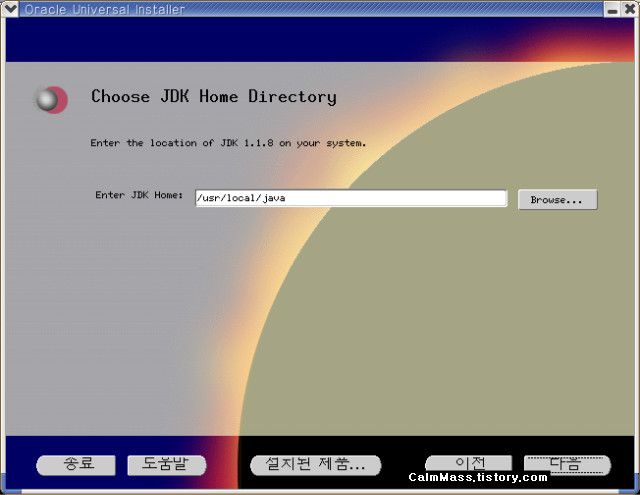This screenshot has width=640, height=495.
Task: Proceed with the 다음 (Next) button
Action: (567, 465)
